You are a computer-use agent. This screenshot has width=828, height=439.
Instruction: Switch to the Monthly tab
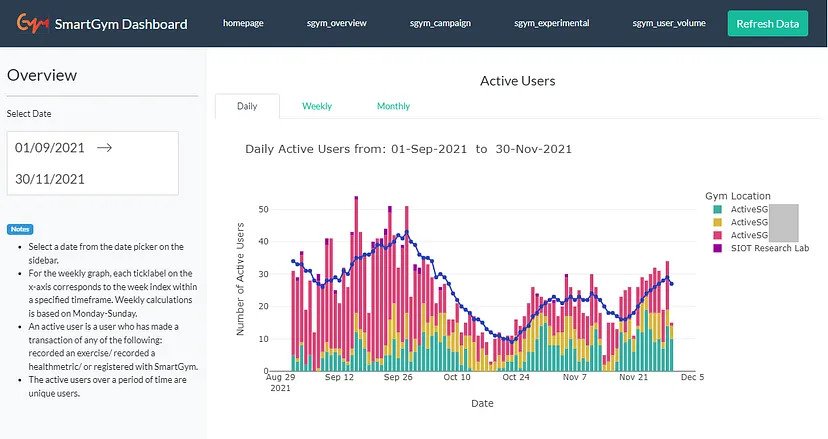point(393,106)
